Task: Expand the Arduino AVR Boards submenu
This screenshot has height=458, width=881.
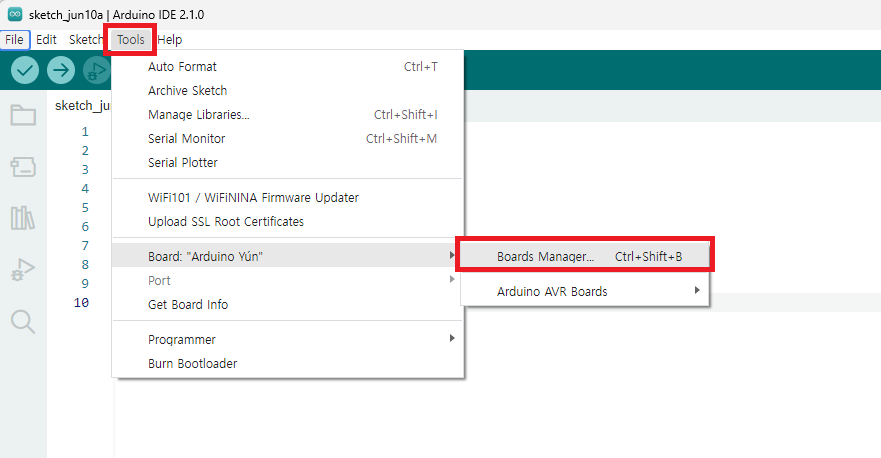Action: (585, 291)
